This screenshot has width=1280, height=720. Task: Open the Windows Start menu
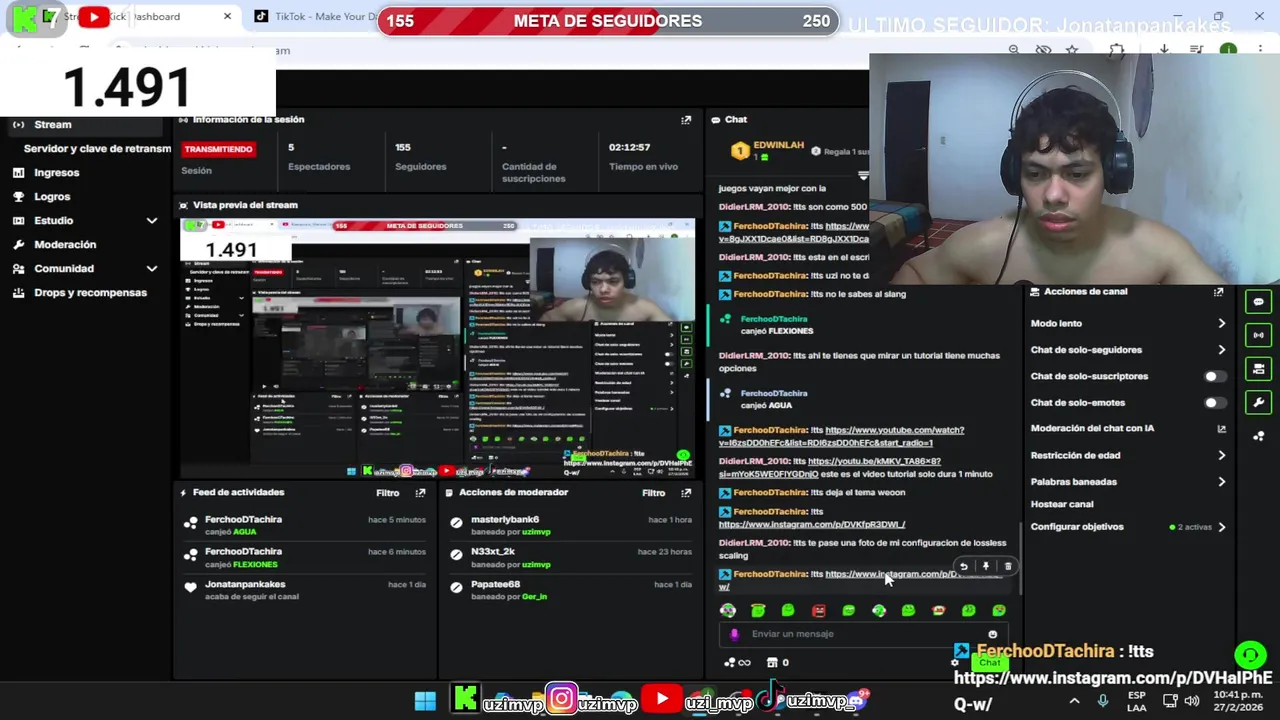pyautogui.click(x=425, y=701)
